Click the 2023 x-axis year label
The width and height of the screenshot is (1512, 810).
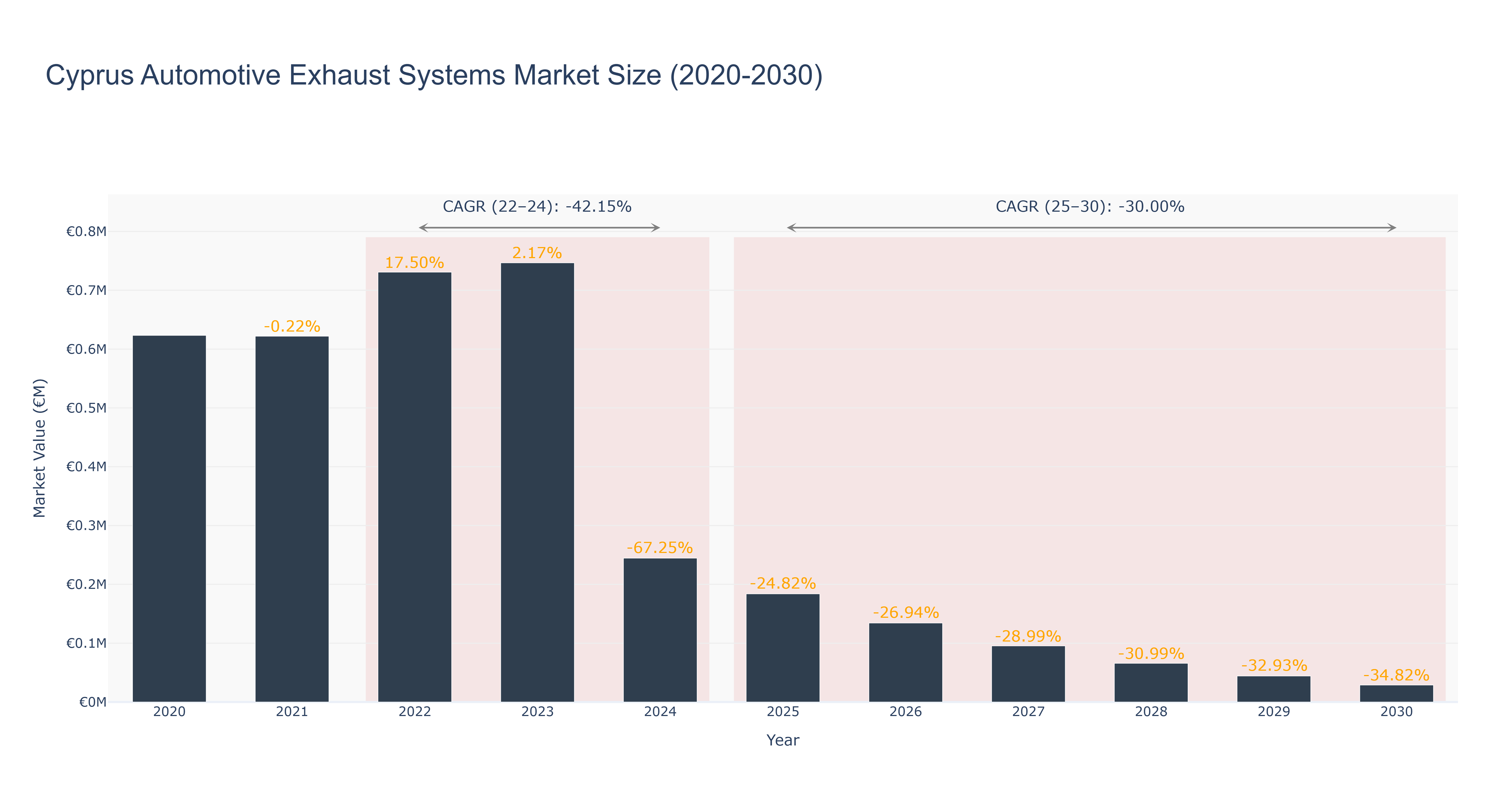(537, 712)
